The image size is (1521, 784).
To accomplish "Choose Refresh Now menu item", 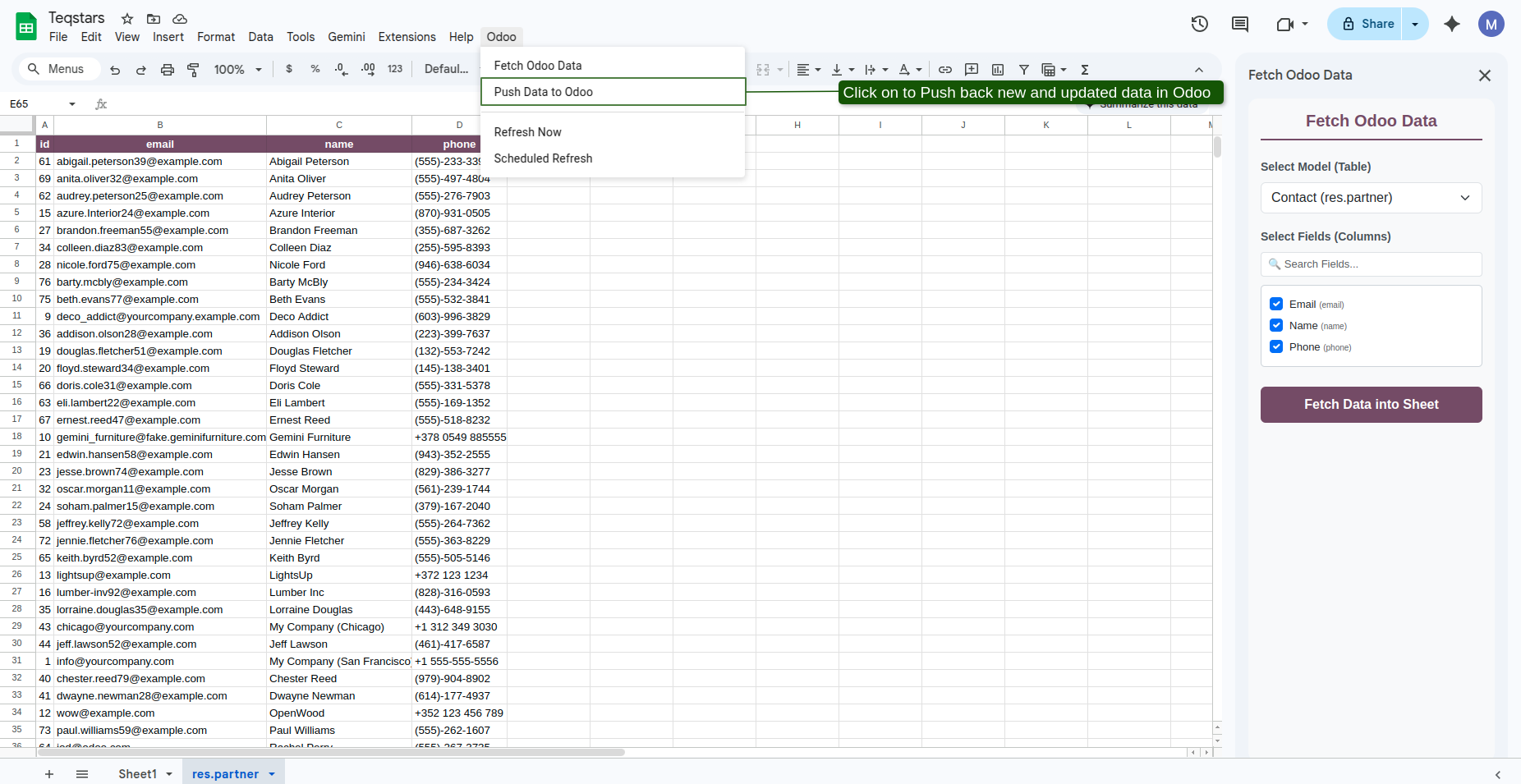I will click(x=613, y=132).
